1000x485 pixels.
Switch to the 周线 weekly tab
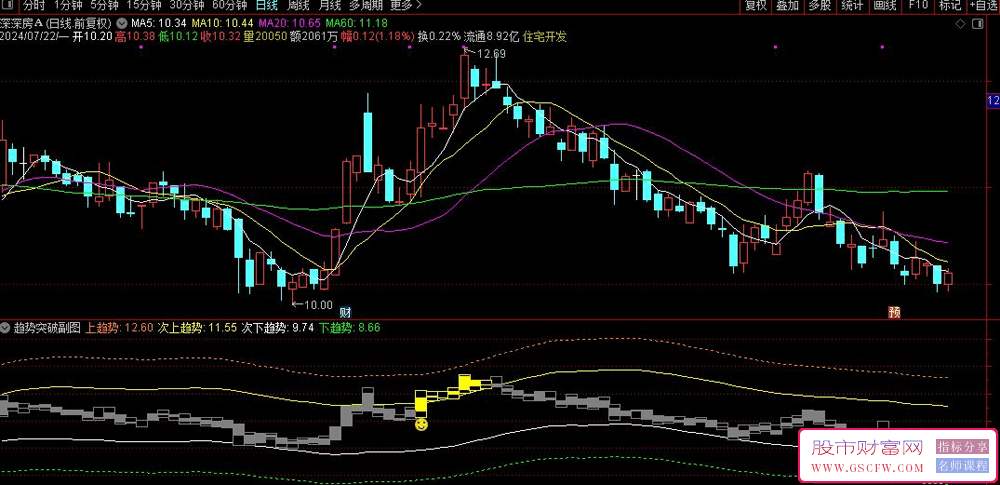(298, 6)
